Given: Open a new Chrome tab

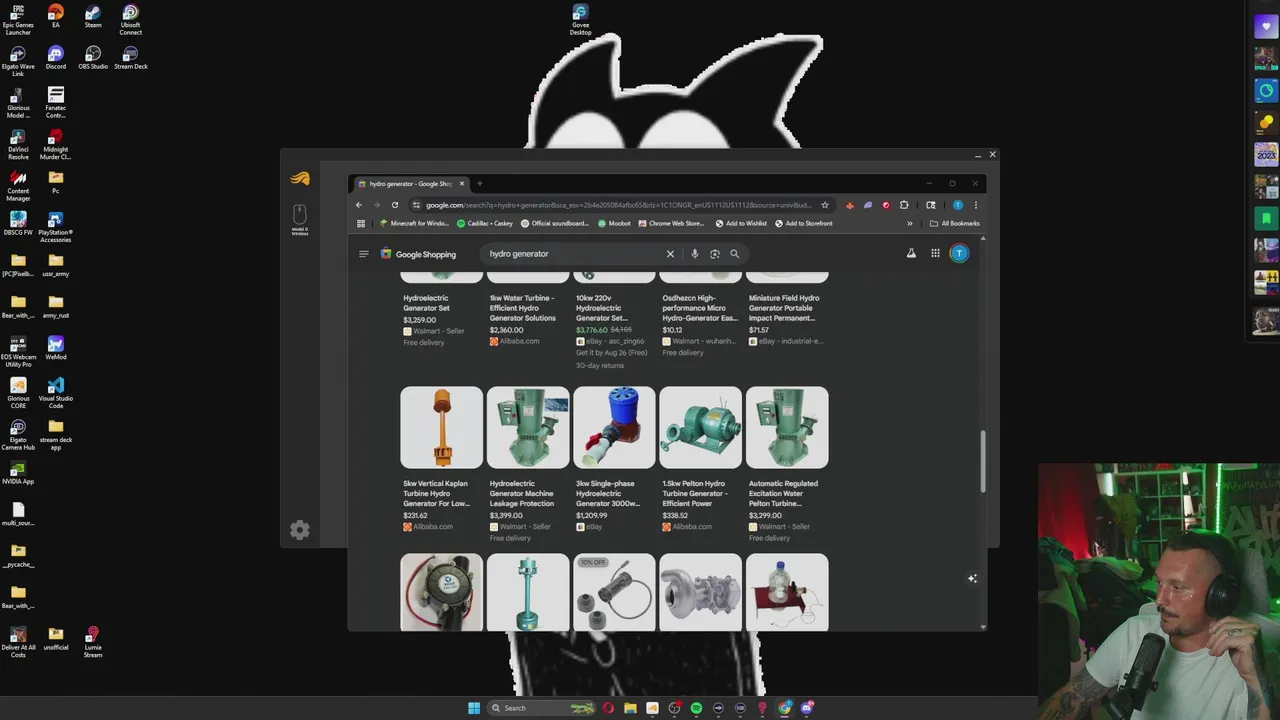Looking at the screenshot, I should (x=479, y=184).
